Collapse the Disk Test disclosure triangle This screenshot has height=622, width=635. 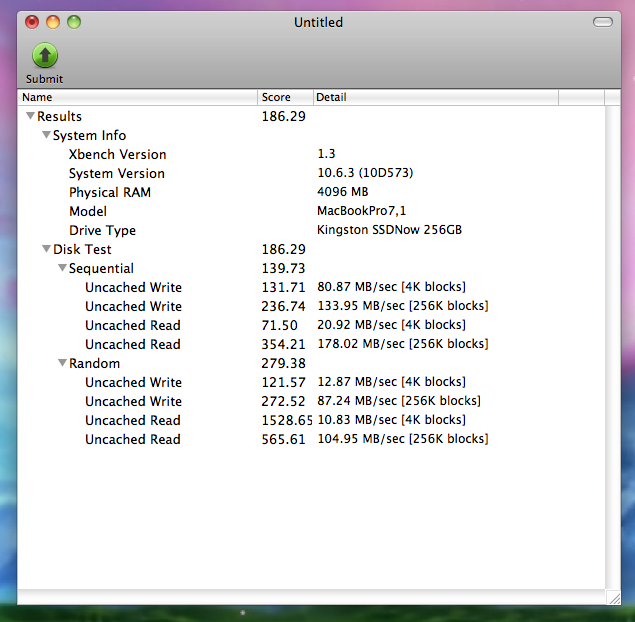click(47, 249)
